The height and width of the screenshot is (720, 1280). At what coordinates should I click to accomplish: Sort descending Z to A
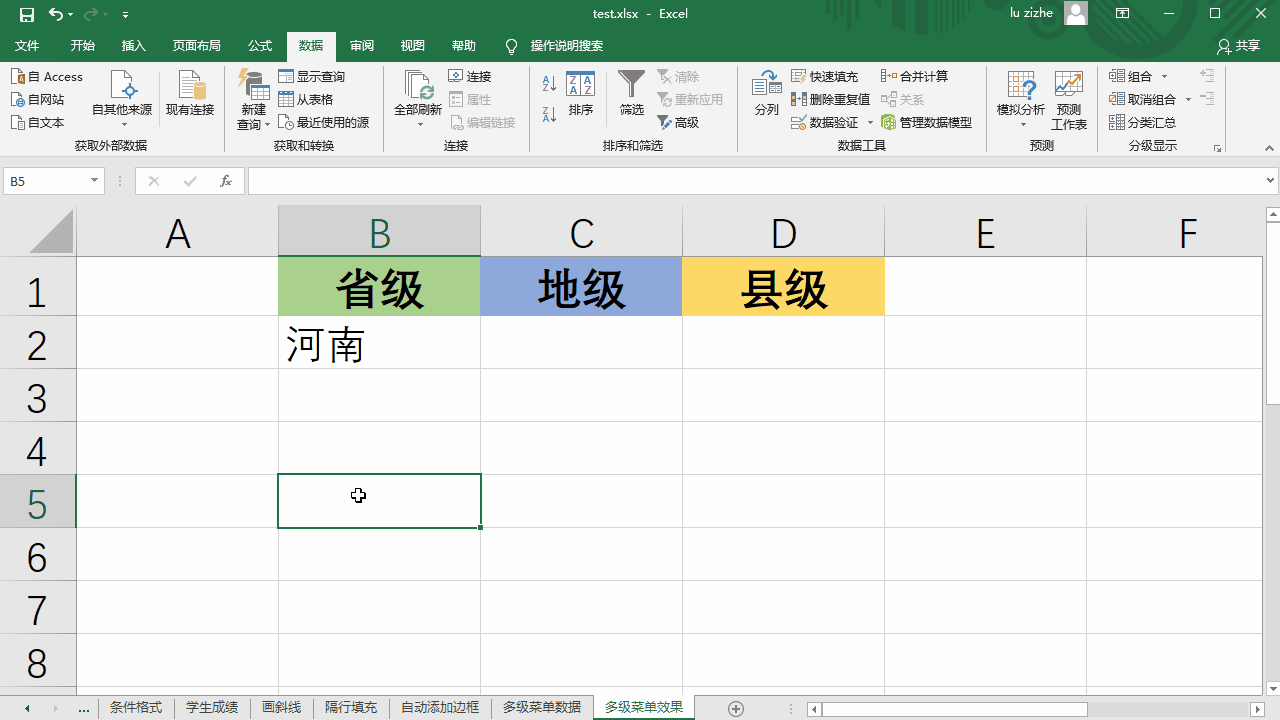pyautogui.click(x=549, y=114)
